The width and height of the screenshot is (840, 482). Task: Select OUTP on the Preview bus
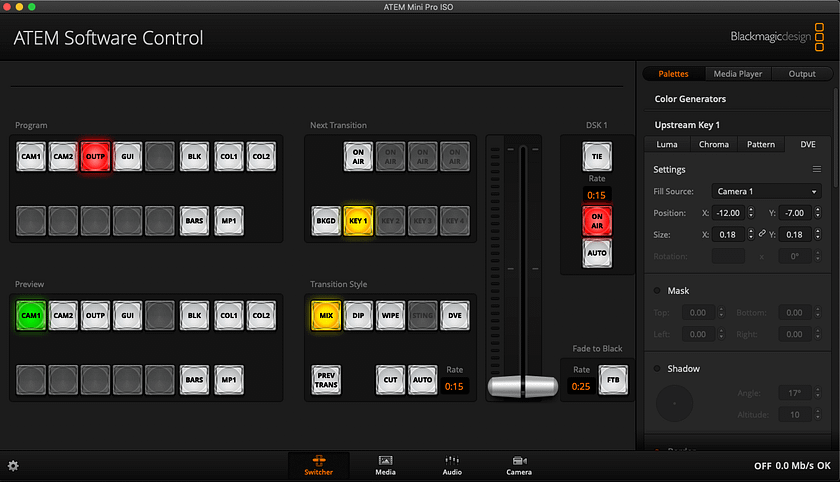coord(95,315)
